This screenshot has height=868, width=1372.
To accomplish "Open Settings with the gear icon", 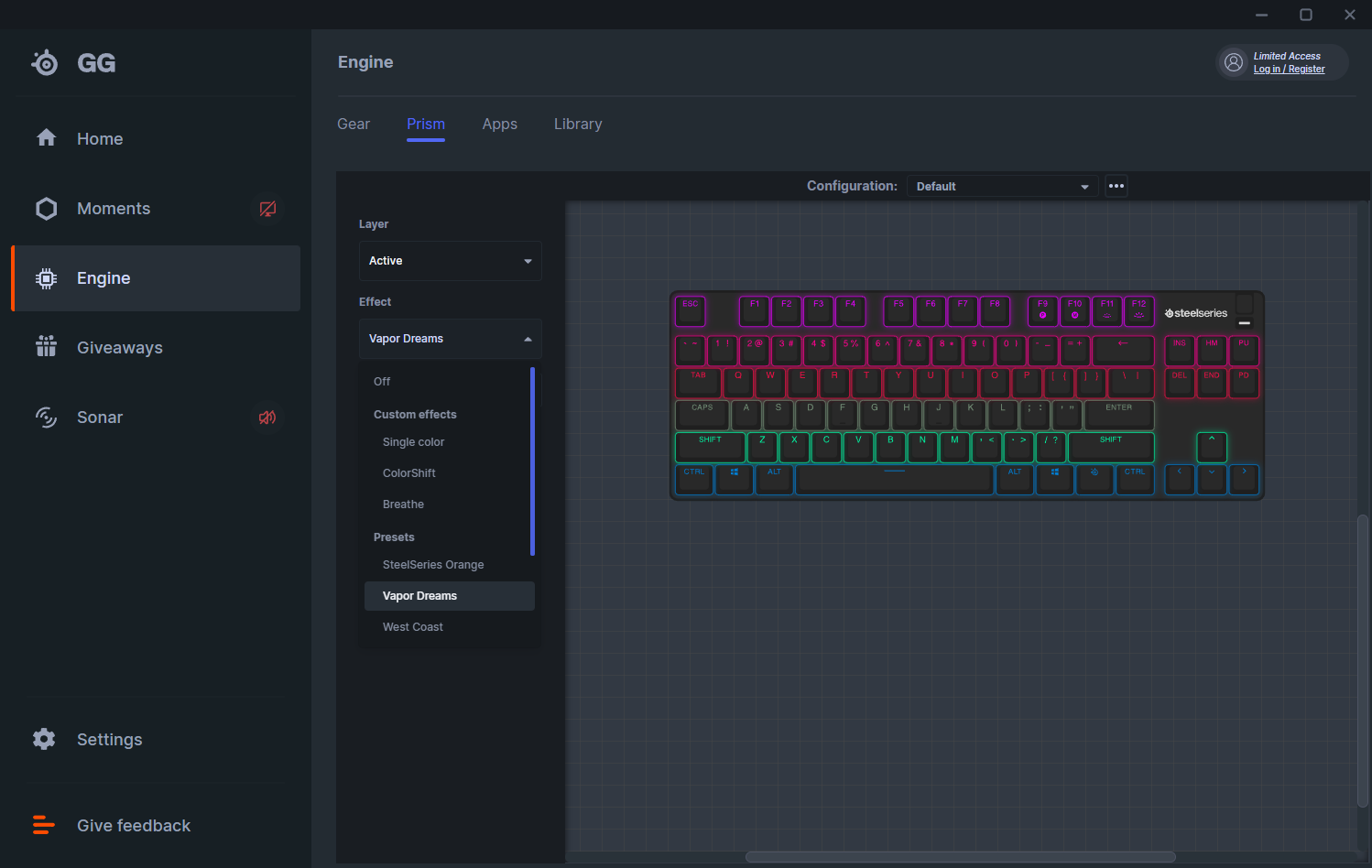I will point(44,739).
